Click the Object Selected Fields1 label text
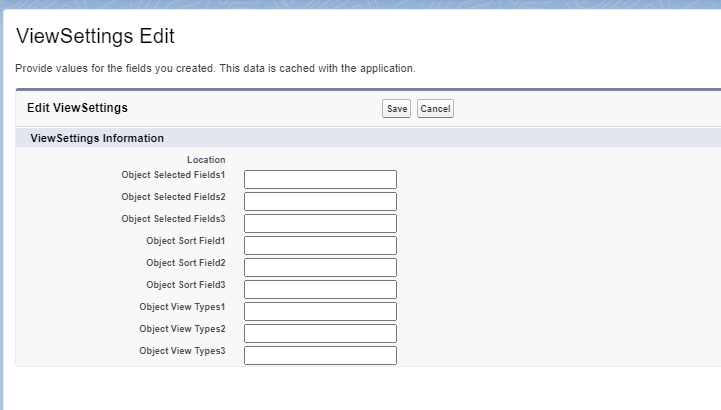This screenshot has height=410, width=721. click(173, 175)
